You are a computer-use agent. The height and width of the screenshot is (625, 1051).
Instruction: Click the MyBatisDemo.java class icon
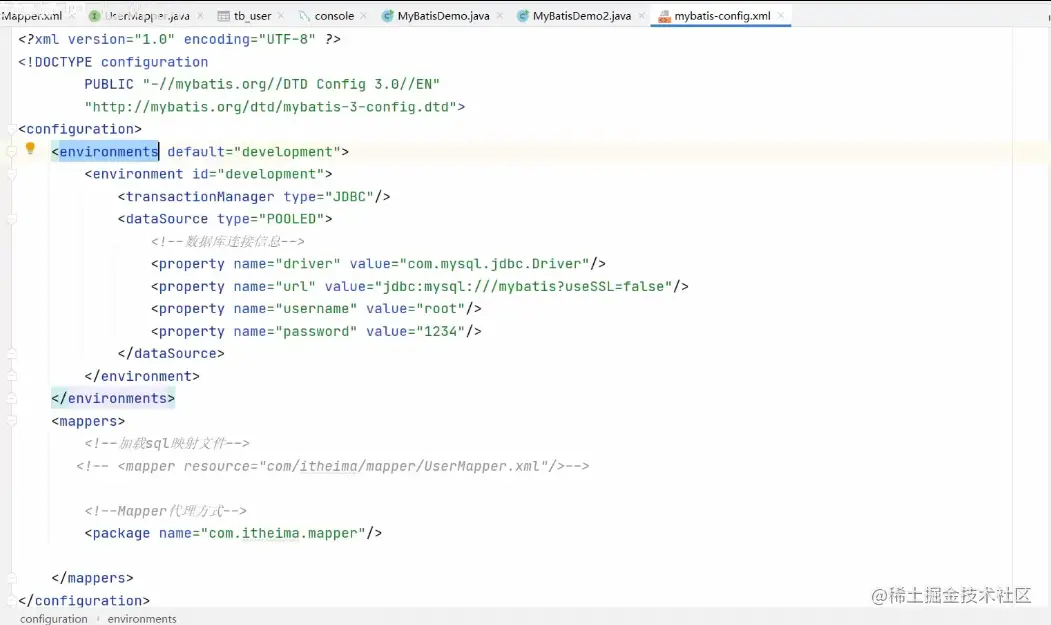coord(387,15)
